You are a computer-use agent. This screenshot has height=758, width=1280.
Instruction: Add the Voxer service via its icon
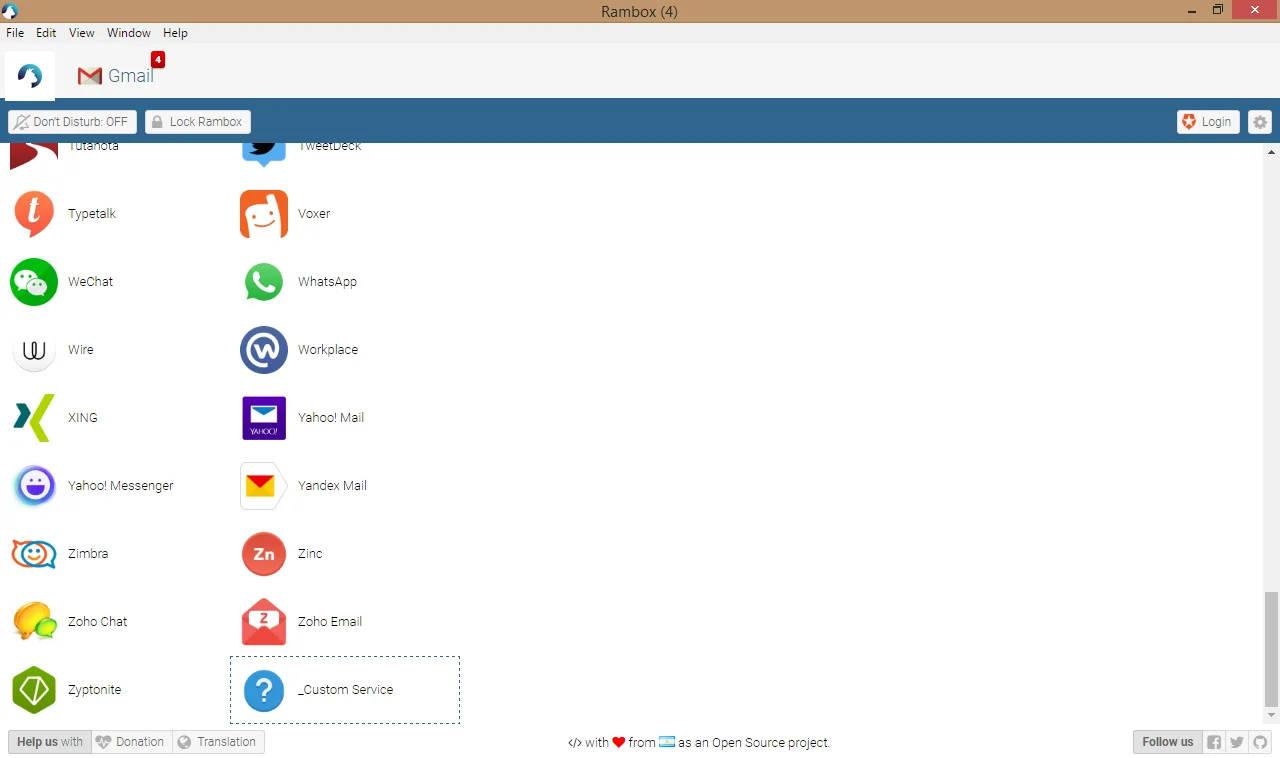click(x=264, y=214)
